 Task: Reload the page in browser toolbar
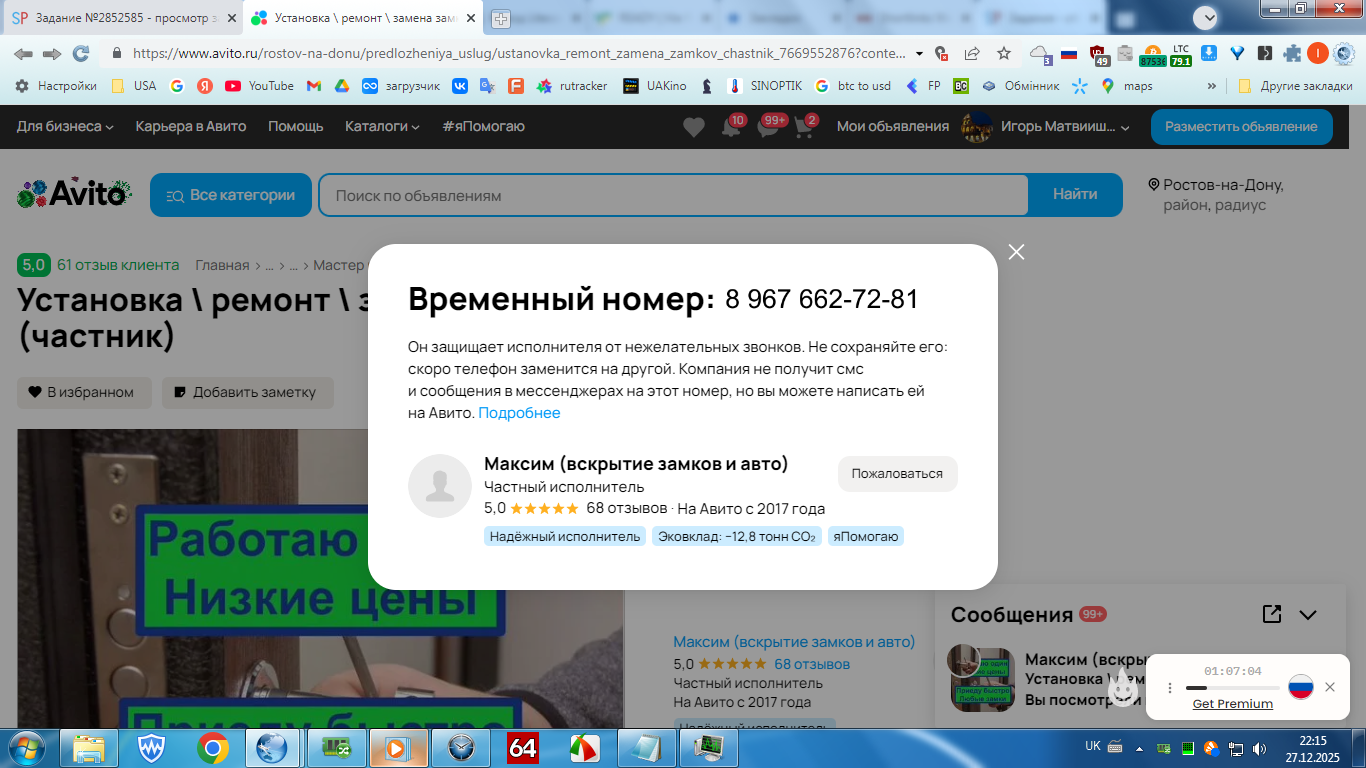click(x=81, y=53)
